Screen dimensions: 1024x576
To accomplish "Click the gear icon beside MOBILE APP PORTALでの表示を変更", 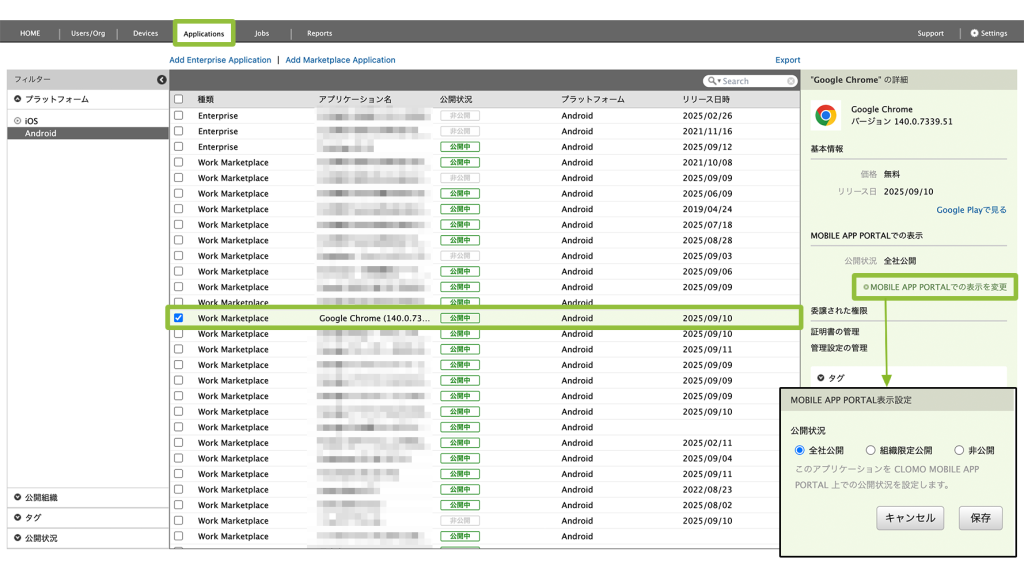I will (x=866, y=287).
